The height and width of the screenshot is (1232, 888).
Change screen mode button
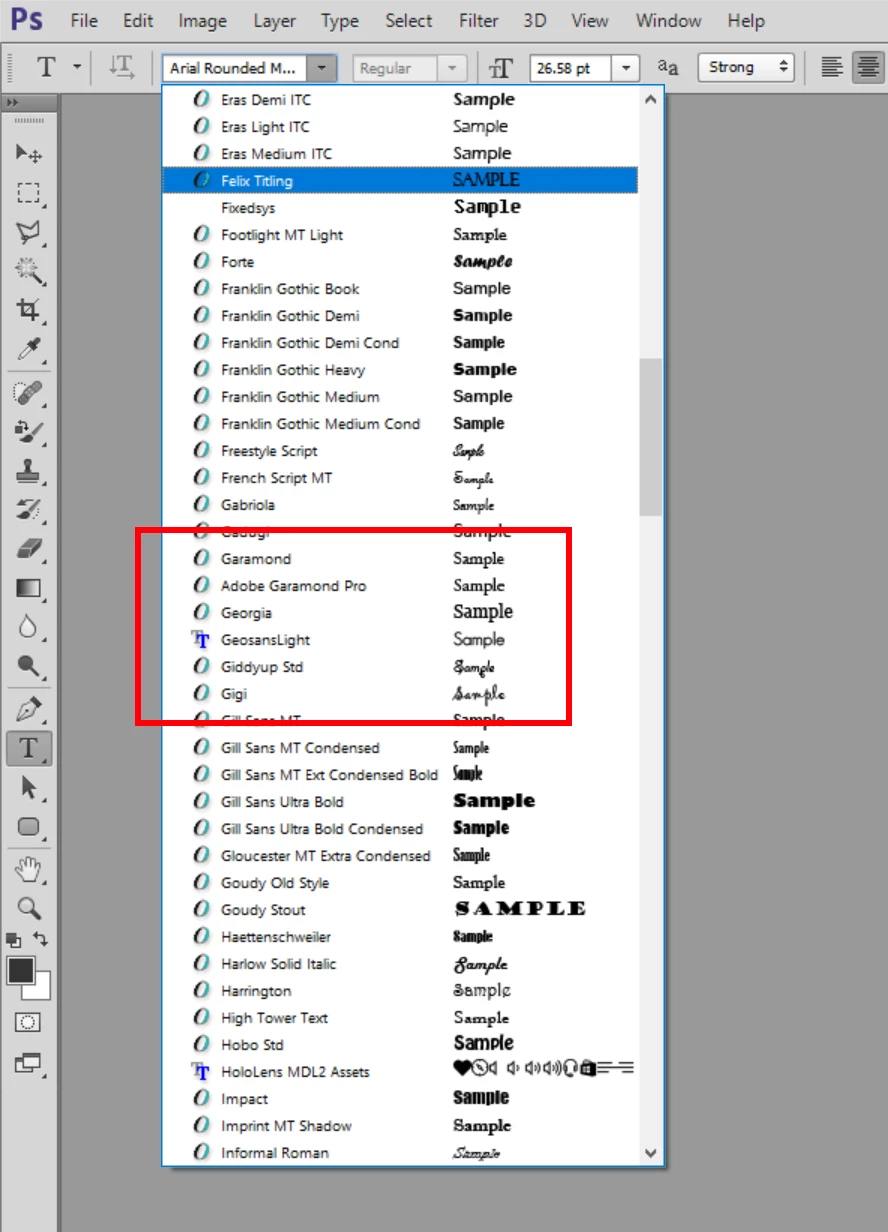point(29,1064)
